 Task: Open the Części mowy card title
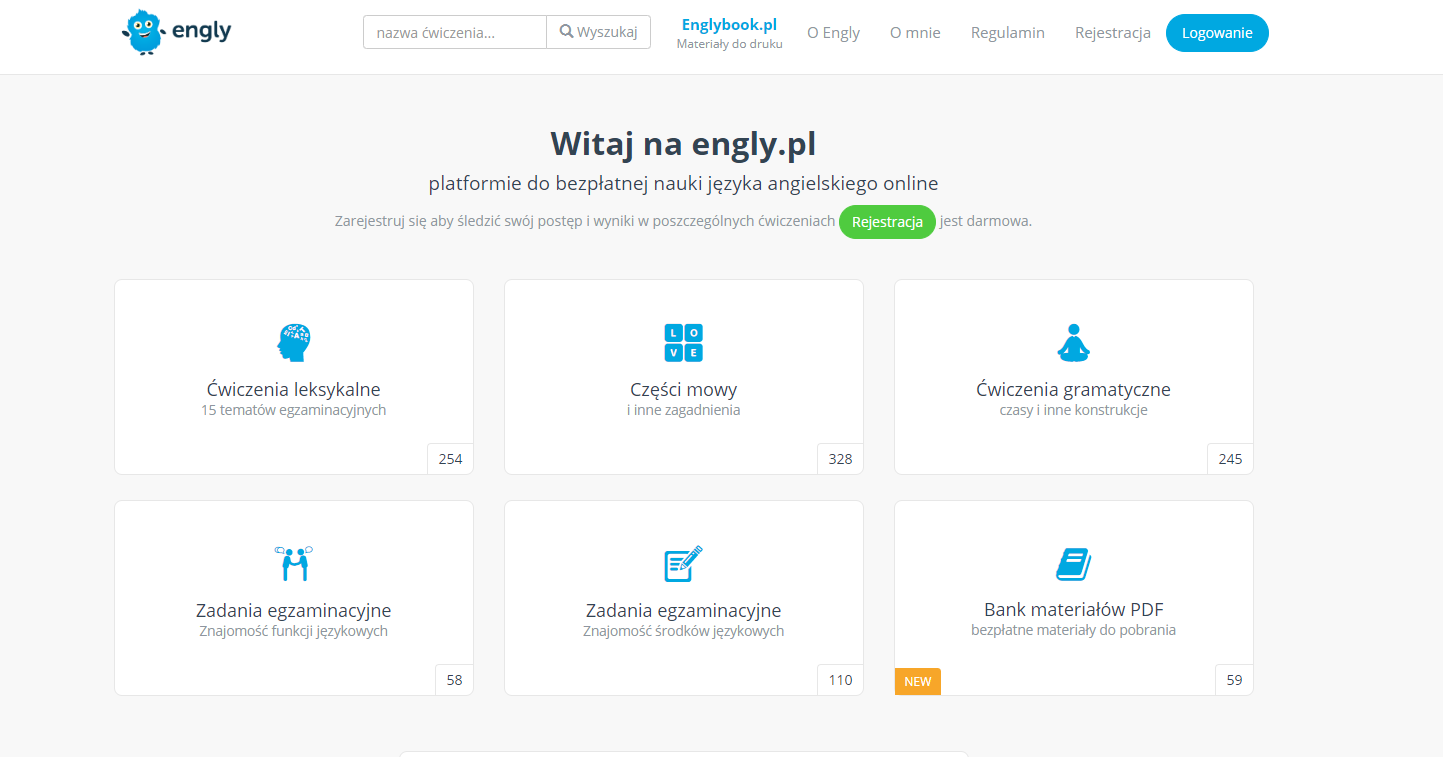click(x=684, y=390)
